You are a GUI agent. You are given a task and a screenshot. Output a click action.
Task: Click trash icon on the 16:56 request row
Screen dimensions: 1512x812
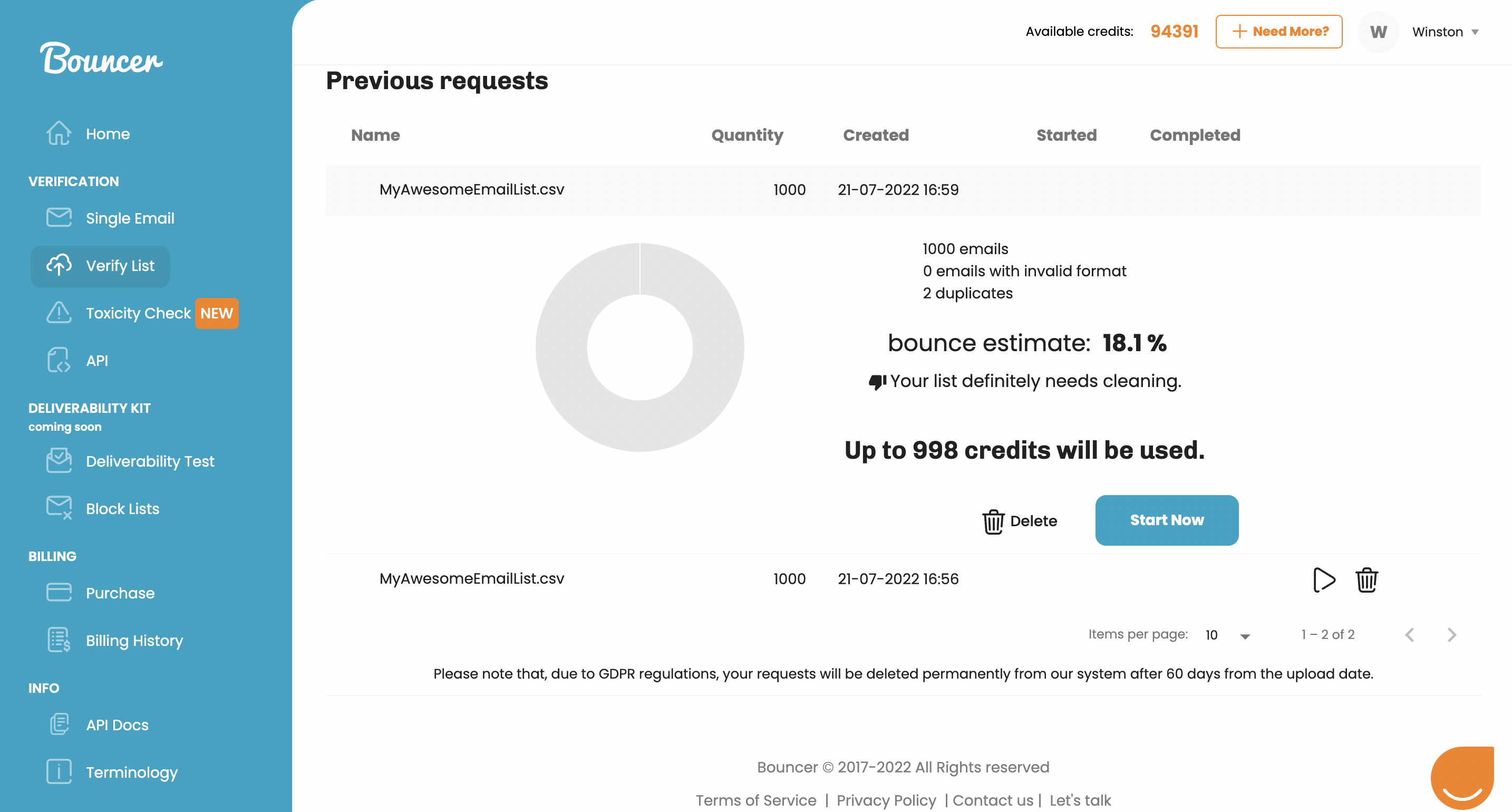coord(1366,579)
